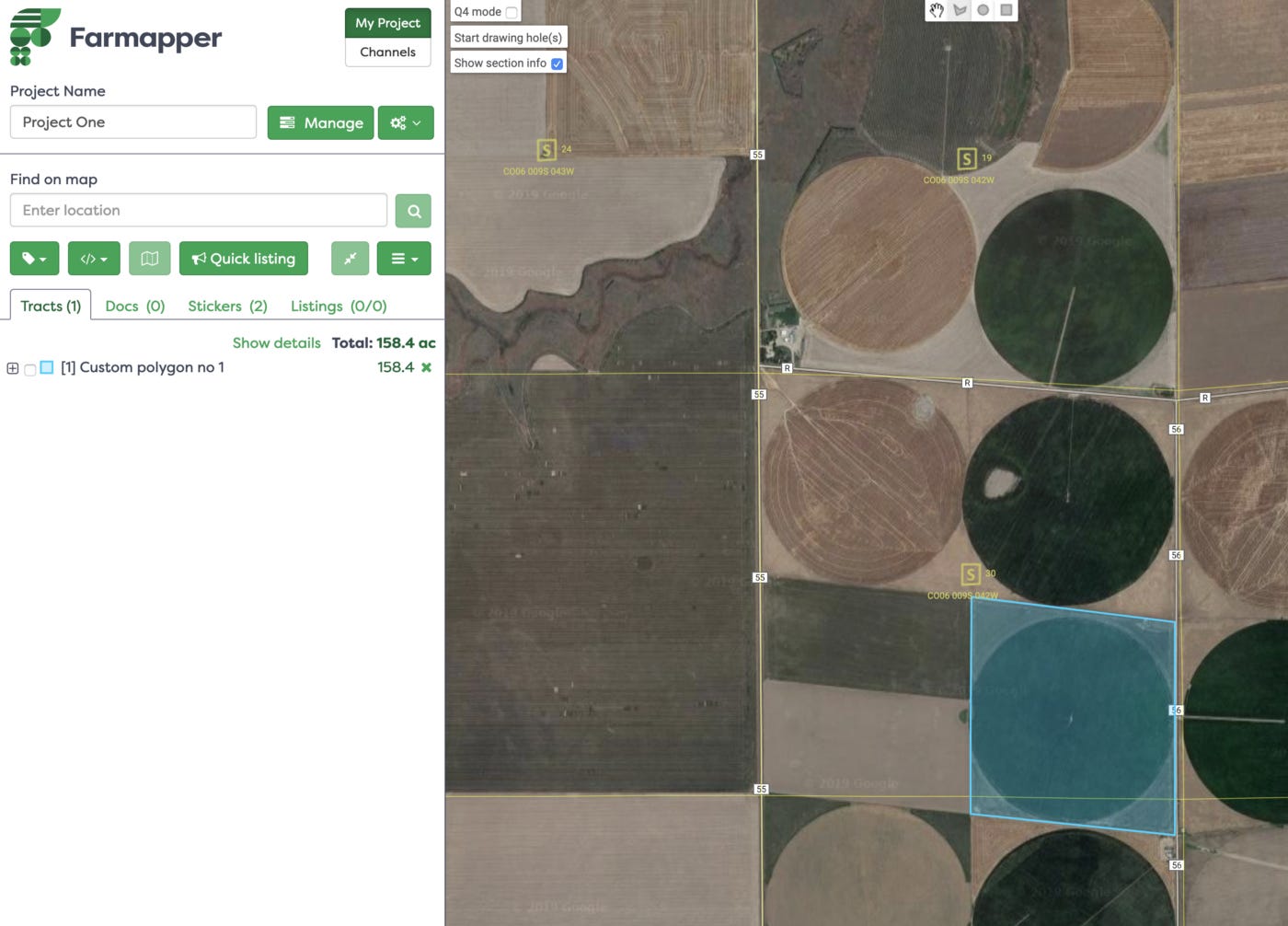This screenshot has width=1288, height=926.
Task: Click the Quick listing button
Action: [x=244, y=259]
